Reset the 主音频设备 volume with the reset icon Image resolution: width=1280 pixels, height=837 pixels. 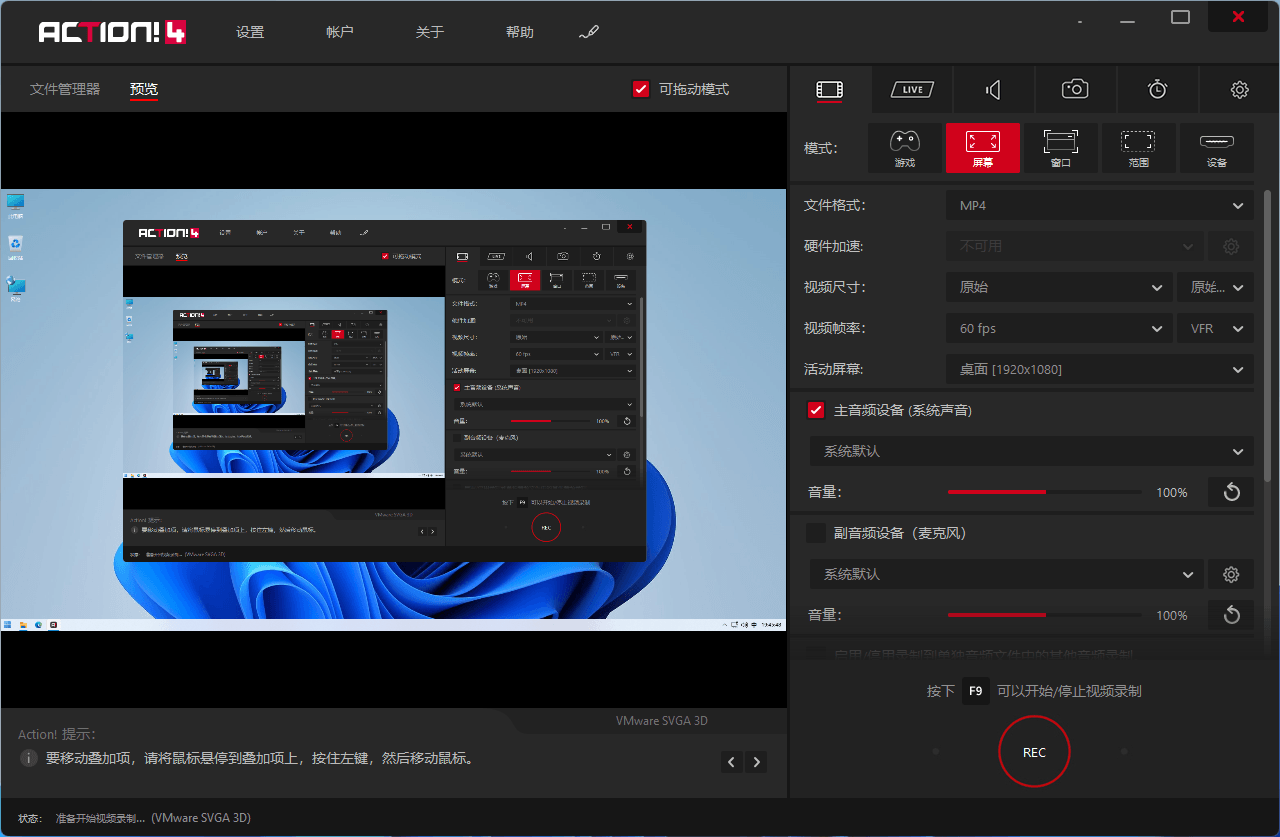[1231, 492]
